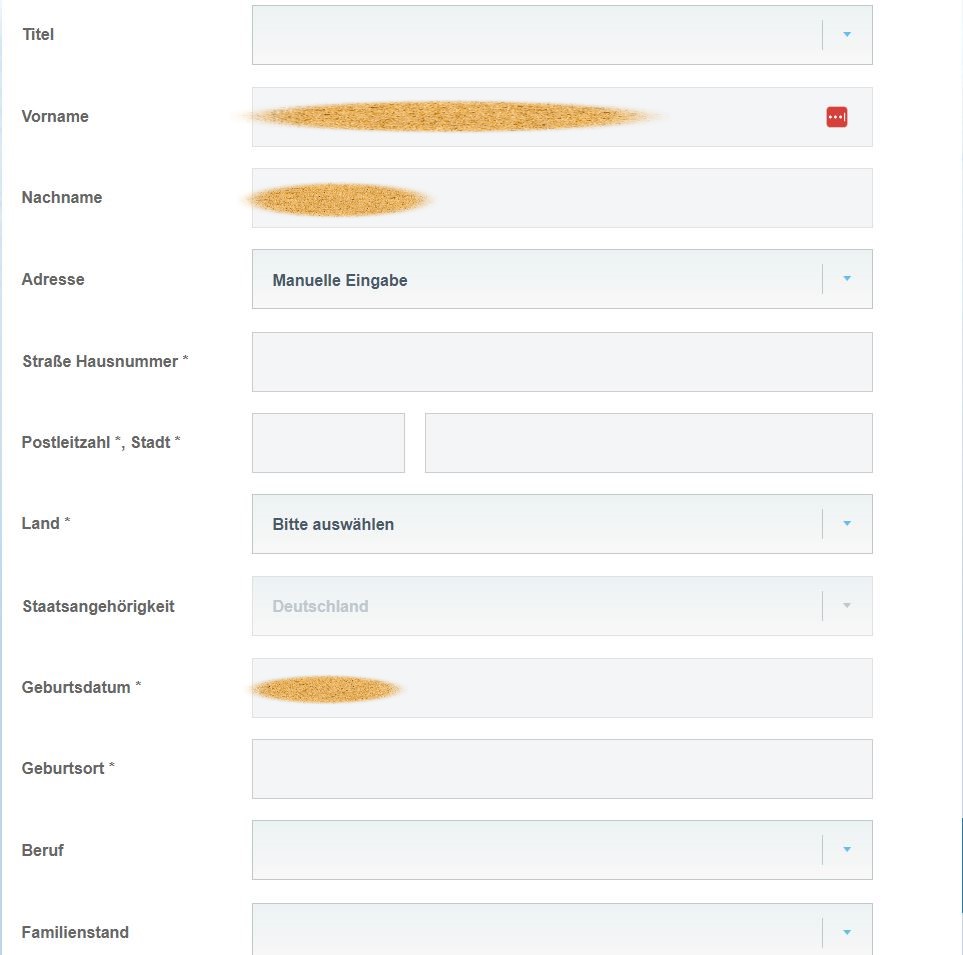Click the Adresse label text
Viewport: 963px width, 955px height.
[x=53, y=279]
